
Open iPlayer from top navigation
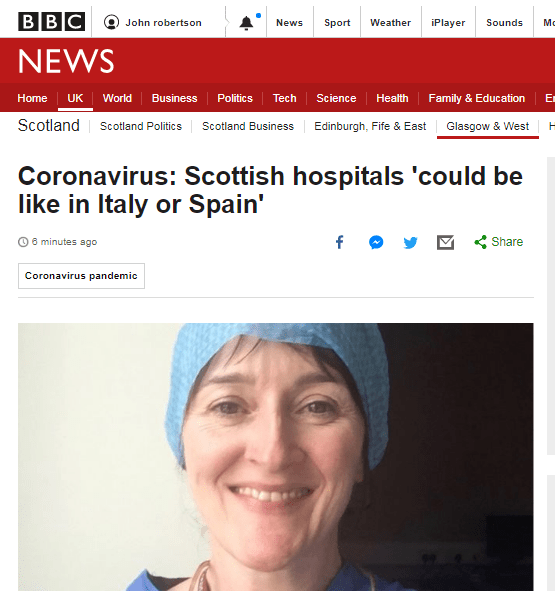(x=448, y=23)
